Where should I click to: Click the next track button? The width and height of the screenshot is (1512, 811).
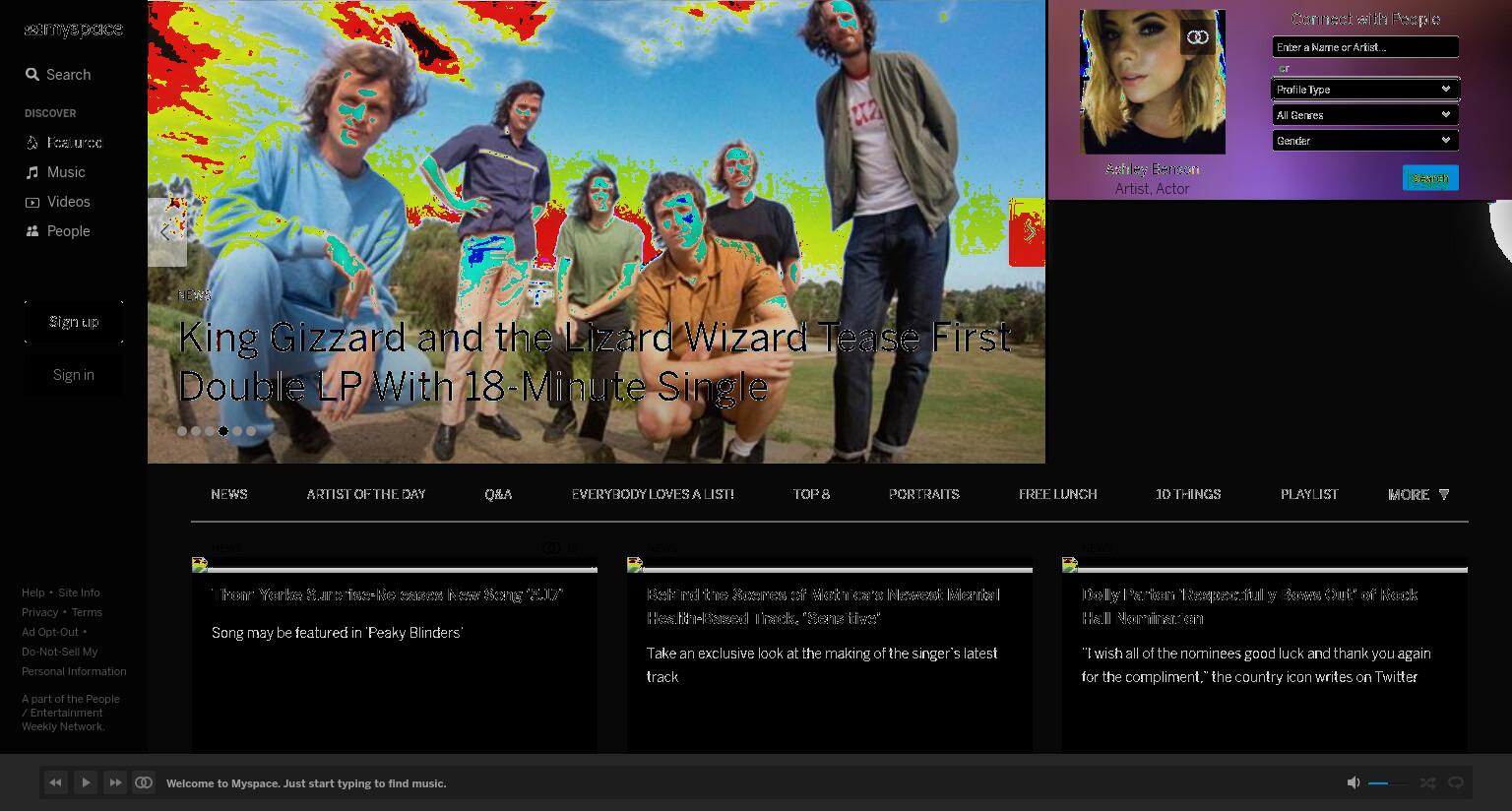(115, 782)
